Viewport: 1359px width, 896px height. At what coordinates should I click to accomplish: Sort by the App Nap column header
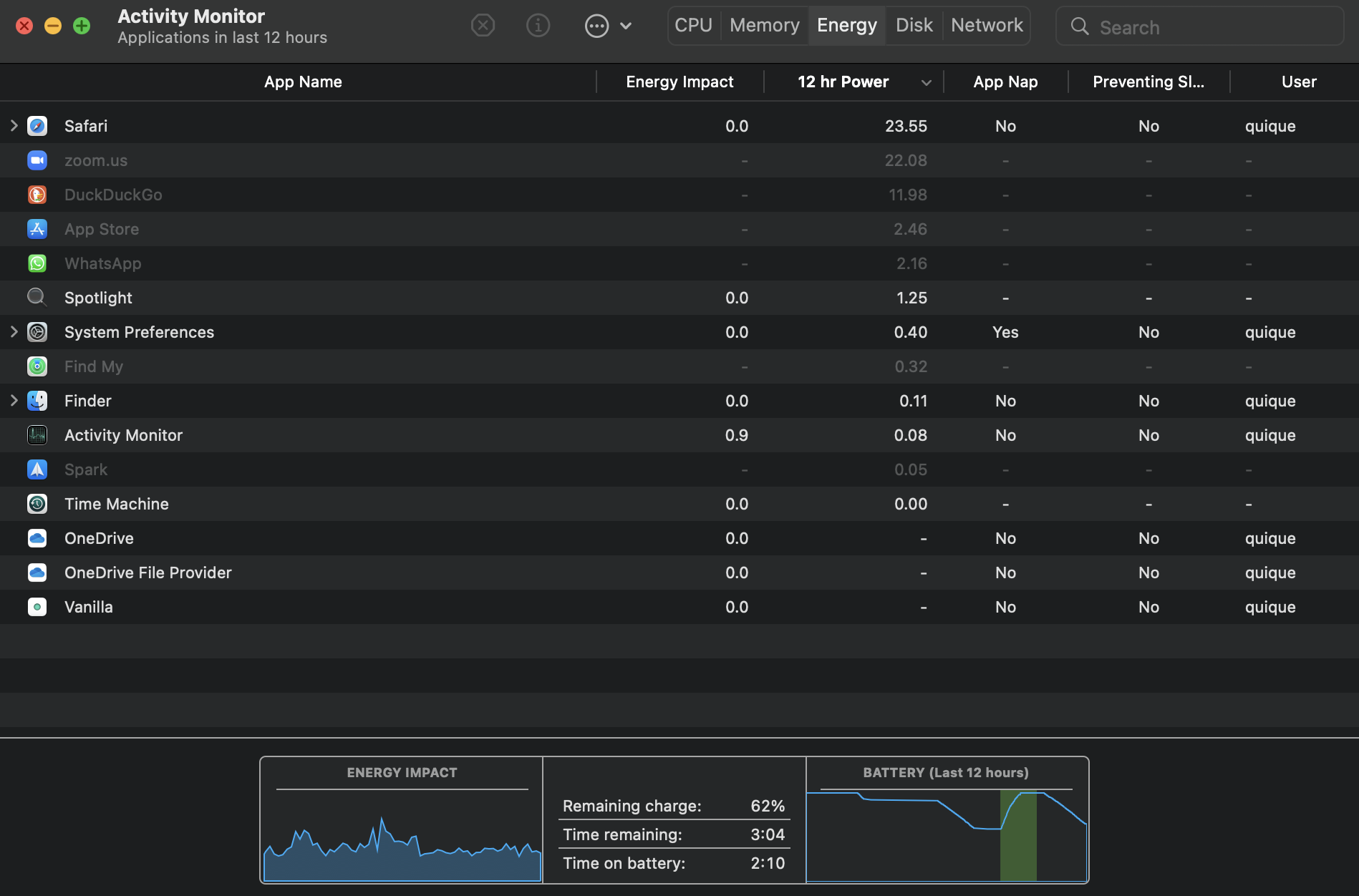coord(1005,82)
